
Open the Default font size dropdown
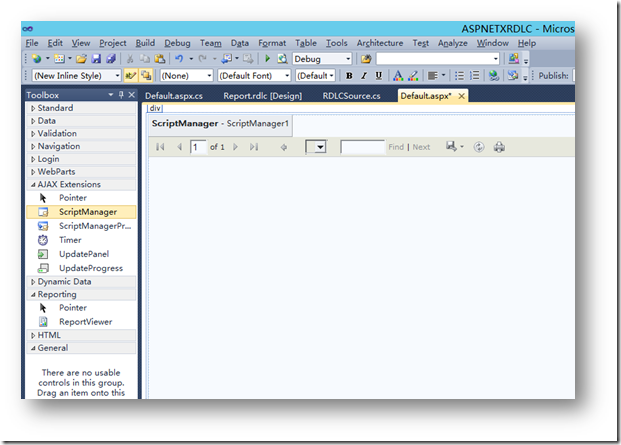point(331,76)
